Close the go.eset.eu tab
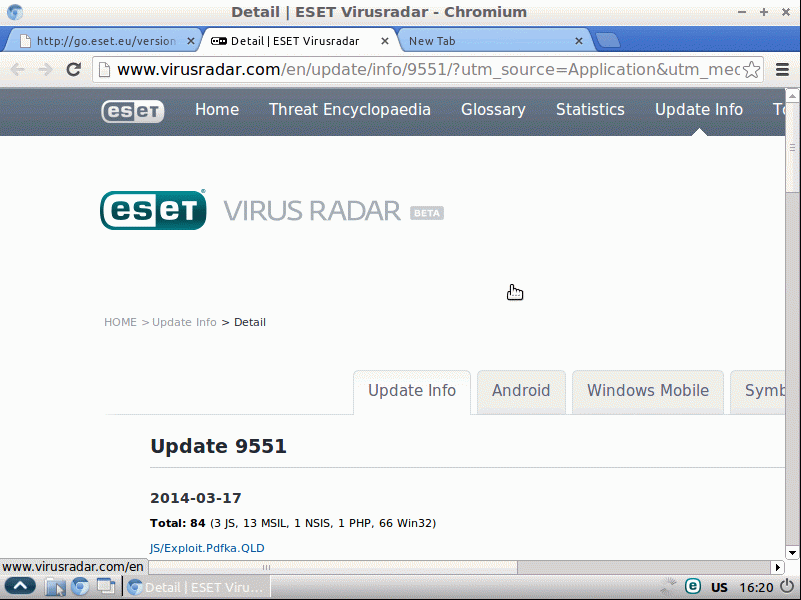Image resolution: width=801 pixels, height=600 pixels. (191, 41)
